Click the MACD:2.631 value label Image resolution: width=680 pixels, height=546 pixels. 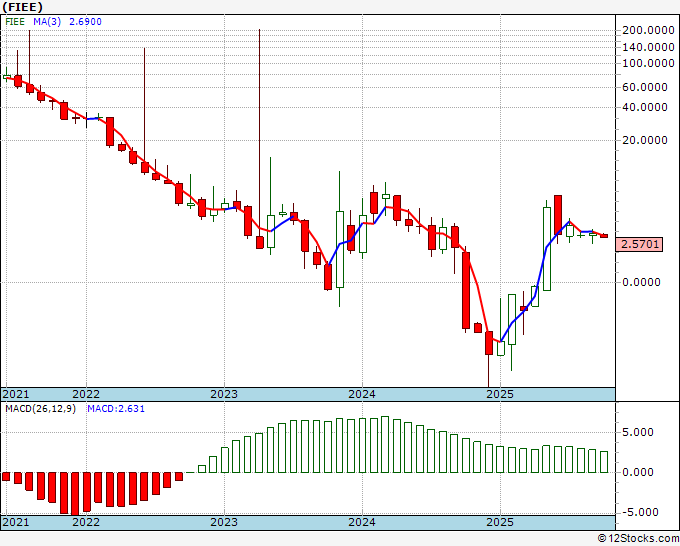point(116,409)
